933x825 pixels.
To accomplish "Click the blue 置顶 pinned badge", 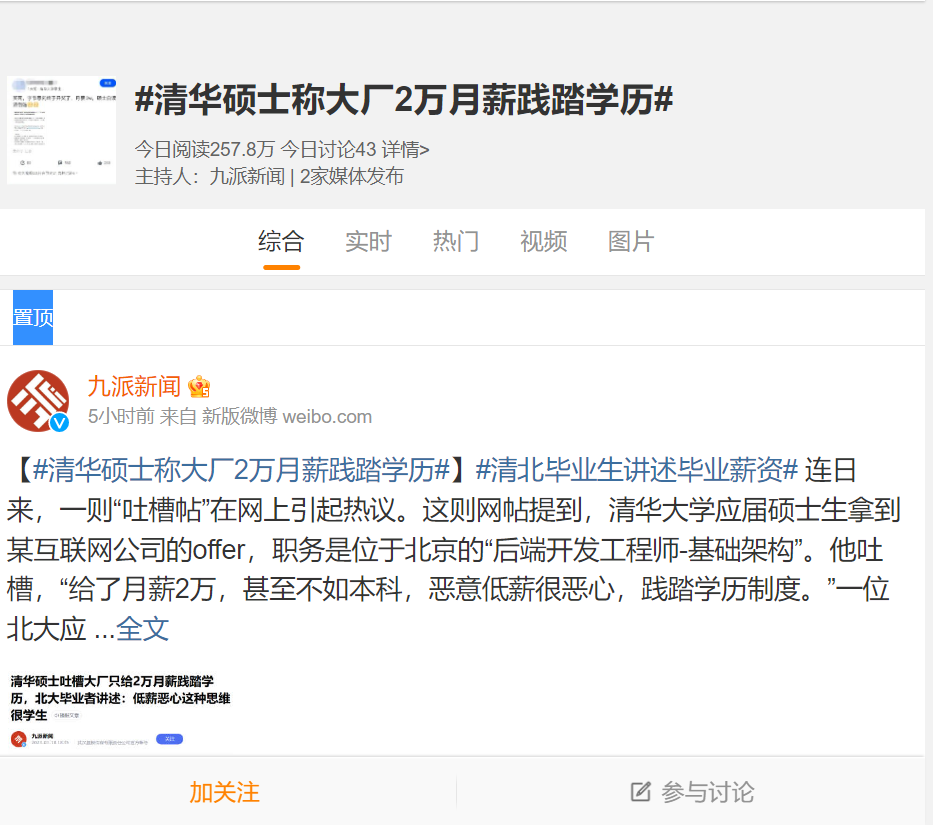I will (x=33, y=317).
